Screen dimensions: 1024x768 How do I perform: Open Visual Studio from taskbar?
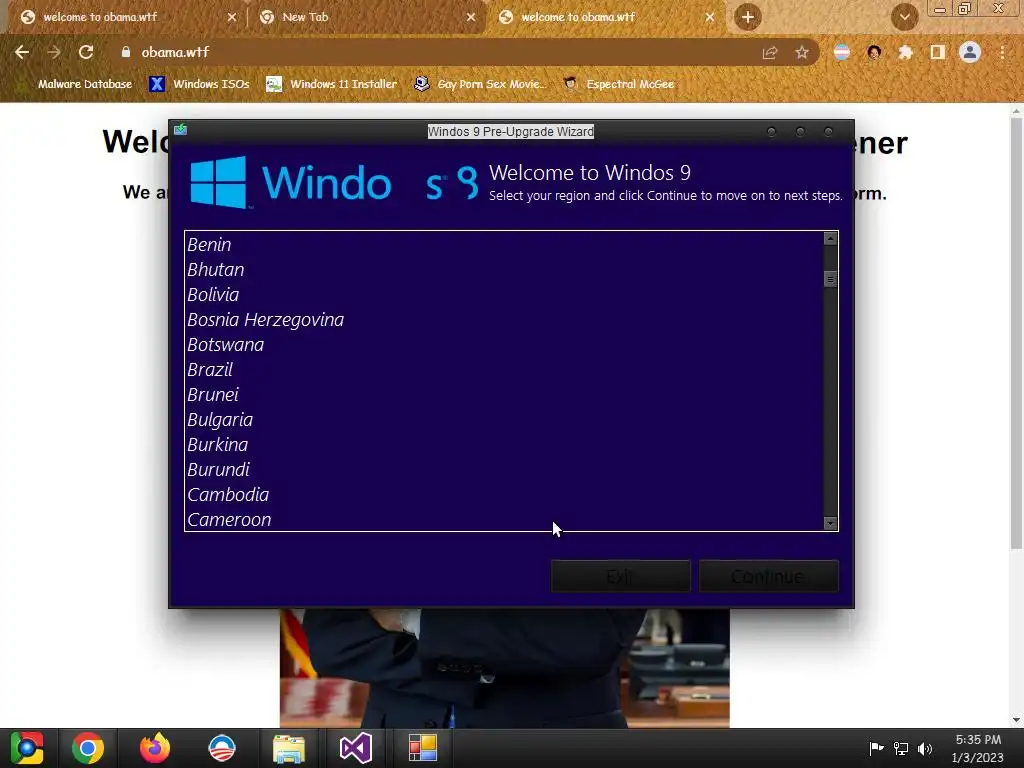[x=355, y=748]
